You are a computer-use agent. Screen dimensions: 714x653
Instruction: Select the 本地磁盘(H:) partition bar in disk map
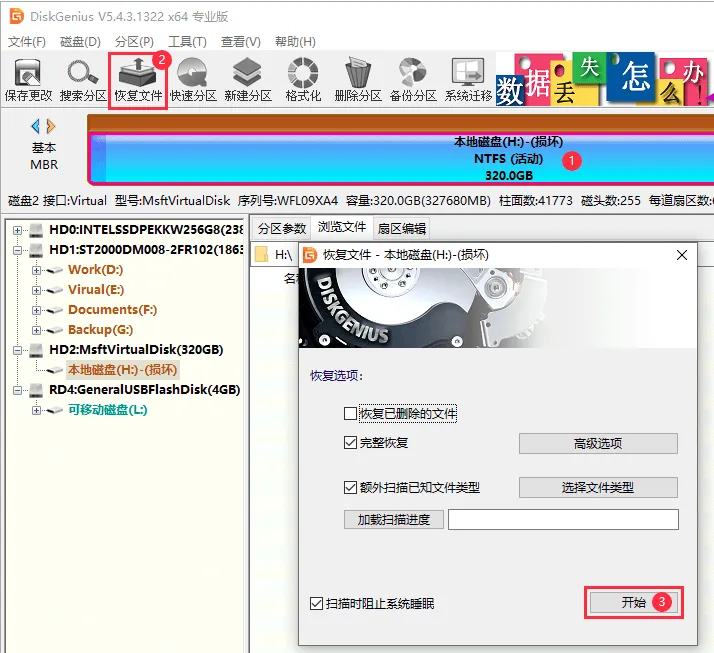click(402, 158)
